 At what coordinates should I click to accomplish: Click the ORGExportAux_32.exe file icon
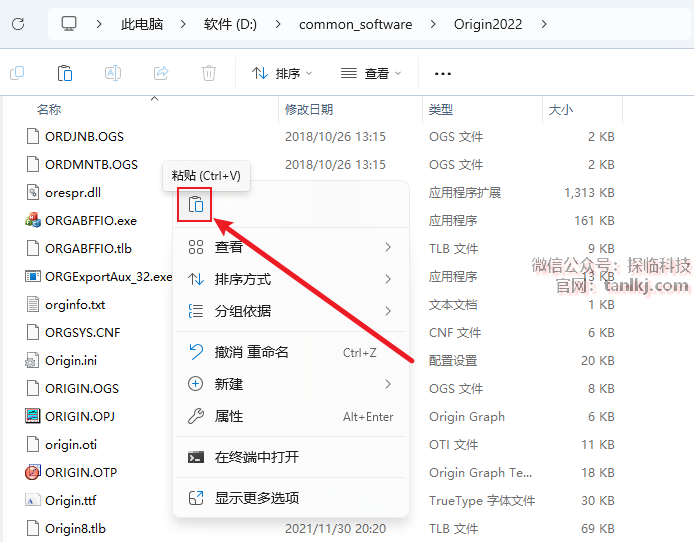pyautogui.click(x=33, y=277)
